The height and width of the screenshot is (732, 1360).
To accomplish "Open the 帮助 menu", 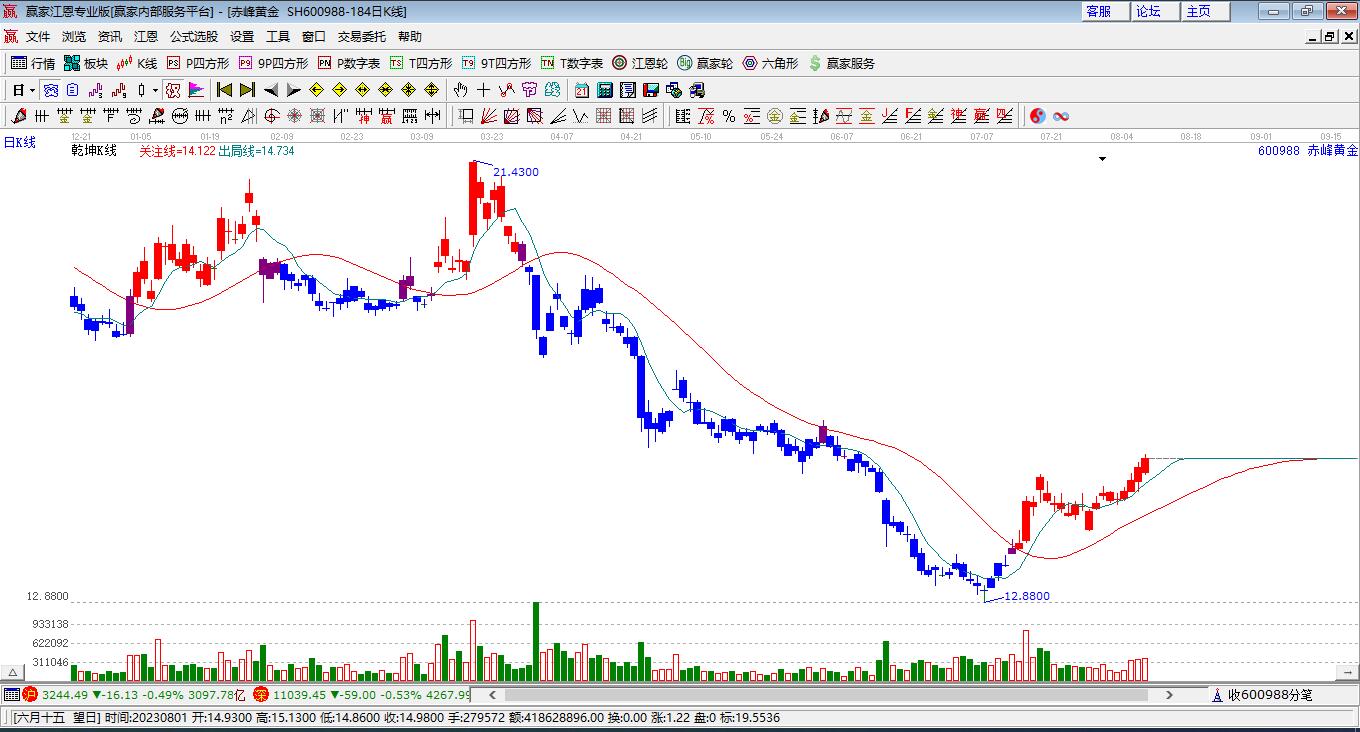I will tap(410, 37).
